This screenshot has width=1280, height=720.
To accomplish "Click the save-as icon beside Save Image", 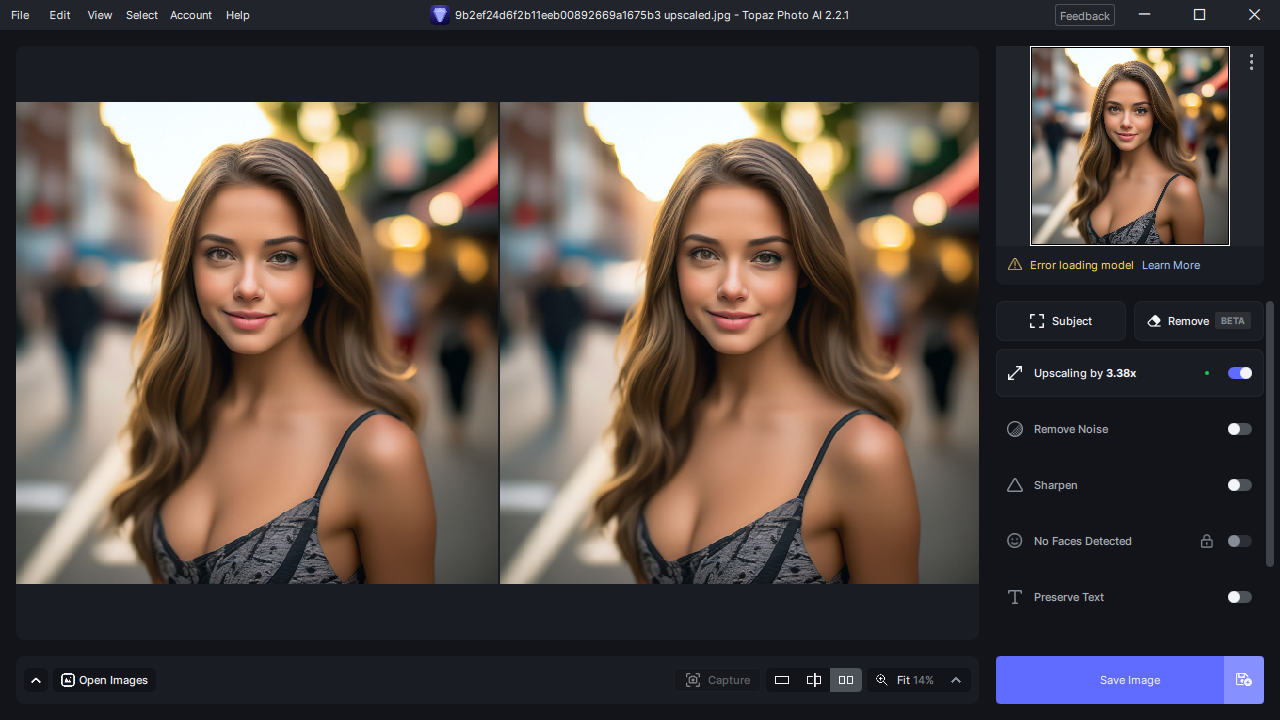I will (x=1243, y=680).
